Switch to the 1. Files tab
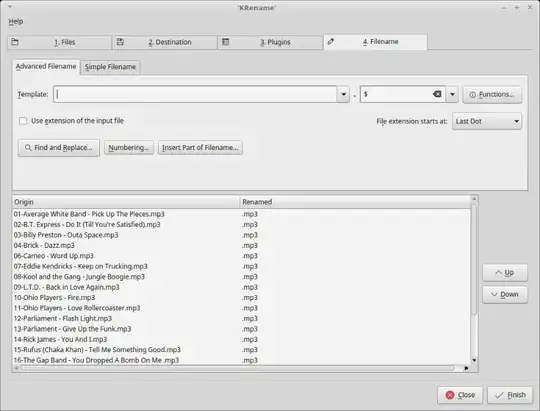 click(59, 42)
